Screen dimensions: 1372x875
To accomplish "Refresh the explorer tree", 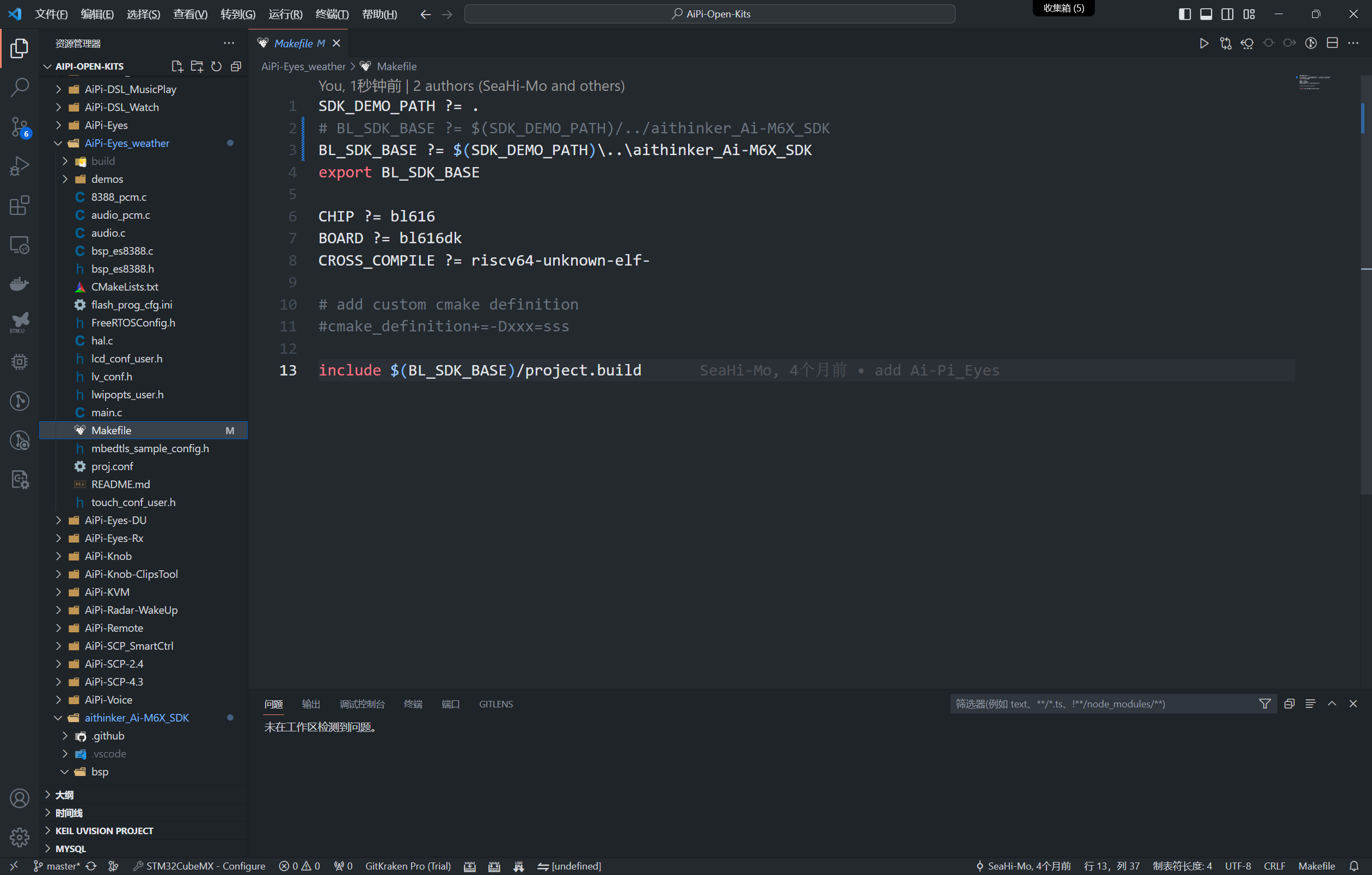I will tap(216, 66).
